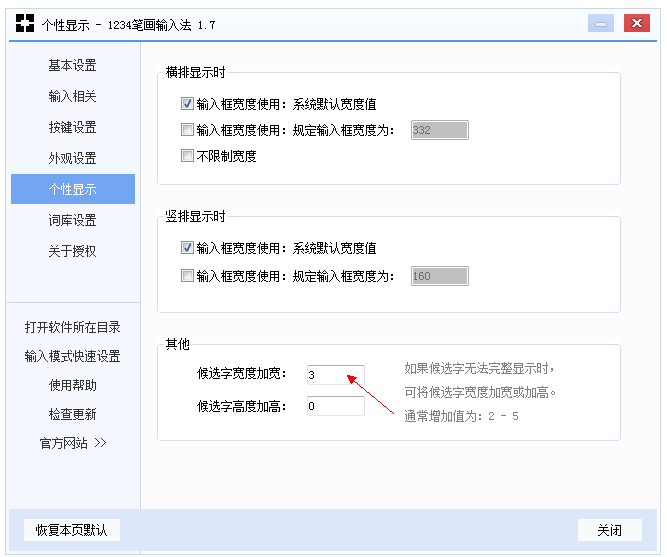The width and height of the screenshot is (667, 557).
Task: Uncheck 横排 系统默认宽度值 checkbox
Action: (x=187, y=103)
